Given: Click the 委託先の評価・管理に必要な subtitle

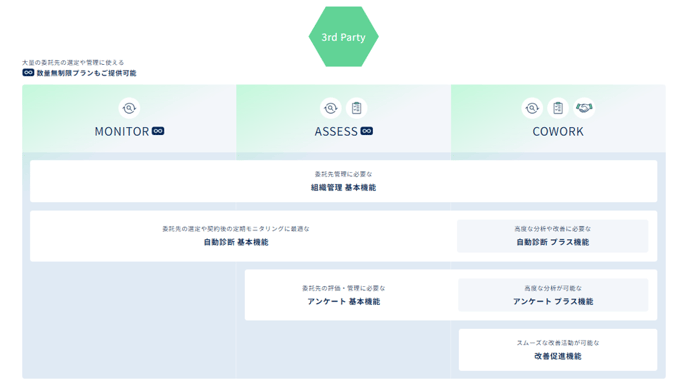Looking at the screenshot, I should click(344, 288).
